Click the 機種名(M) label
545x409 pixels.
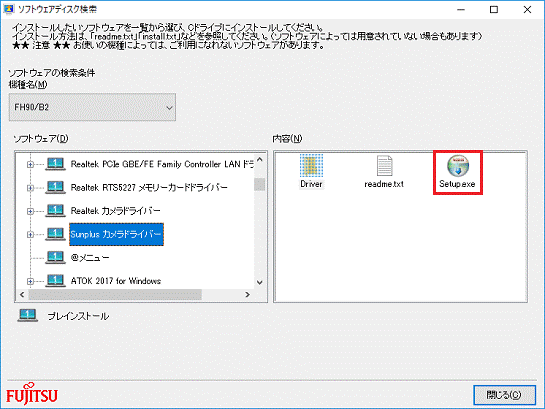click(28, 84)
